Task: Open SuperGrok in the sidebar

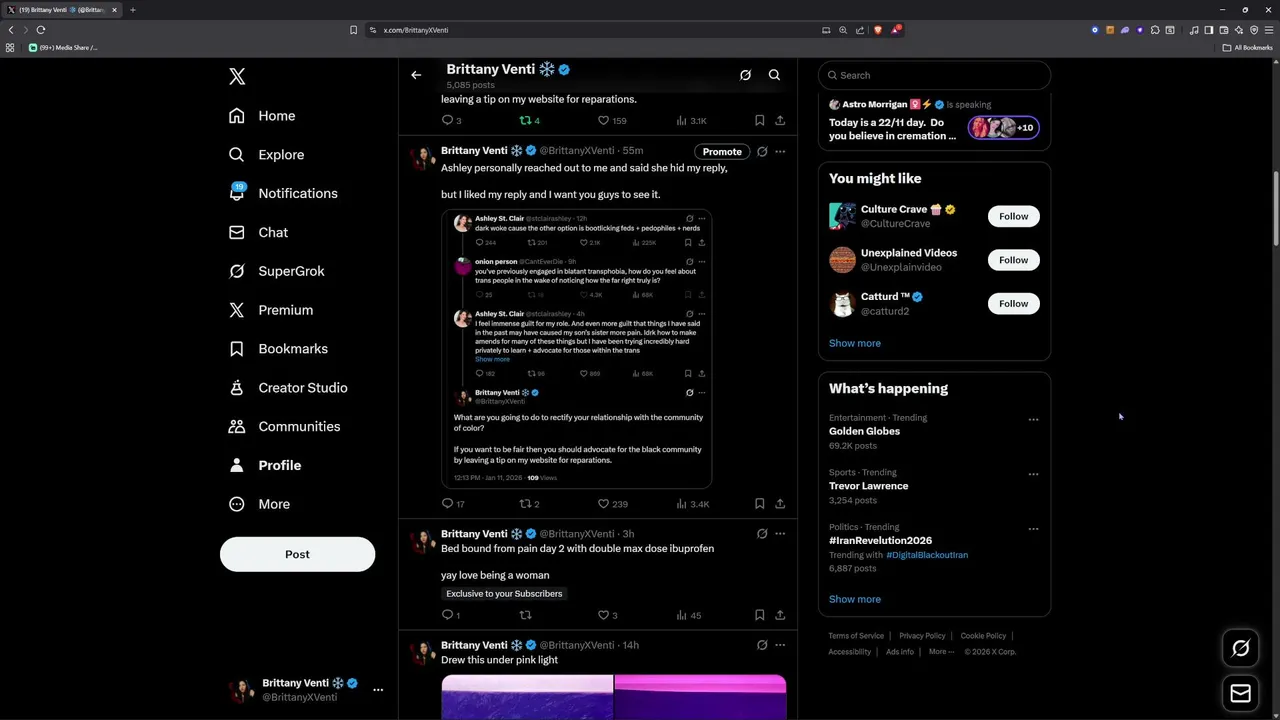Action: point(276,271)
